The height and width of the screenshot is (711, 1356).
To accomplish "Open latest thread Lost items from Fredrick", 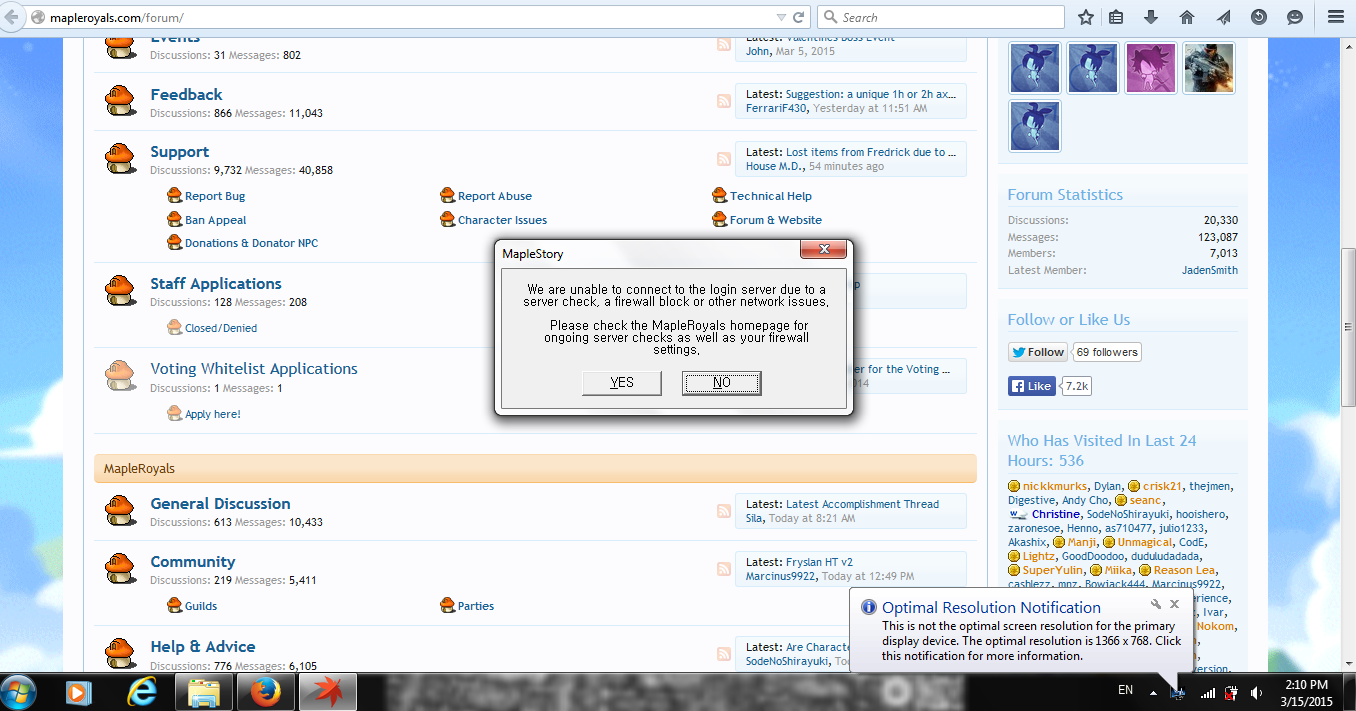I will 870,152.
